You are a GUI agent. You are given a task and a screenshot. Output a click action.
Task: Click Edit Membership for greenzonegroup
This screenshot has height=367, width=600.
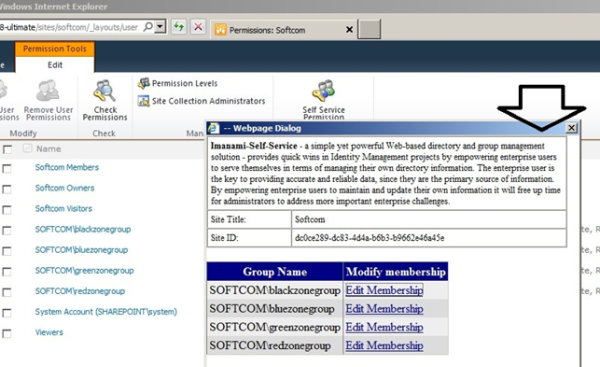(x=384, y=327)
